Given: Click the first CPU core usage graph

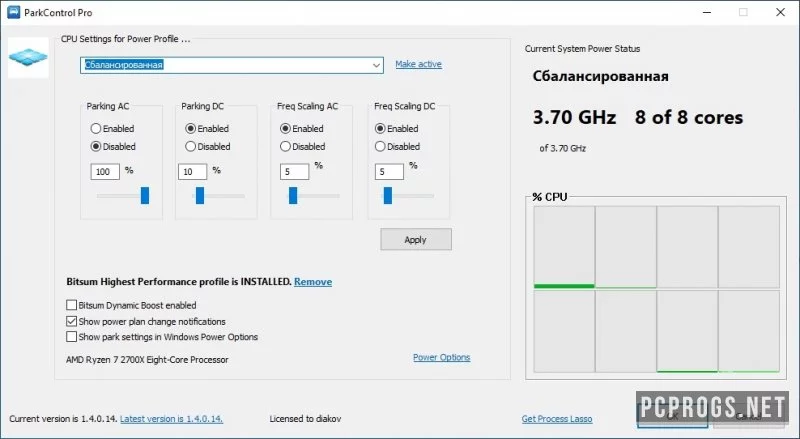Looking at the screenshot, I should (x=564, y=247).
